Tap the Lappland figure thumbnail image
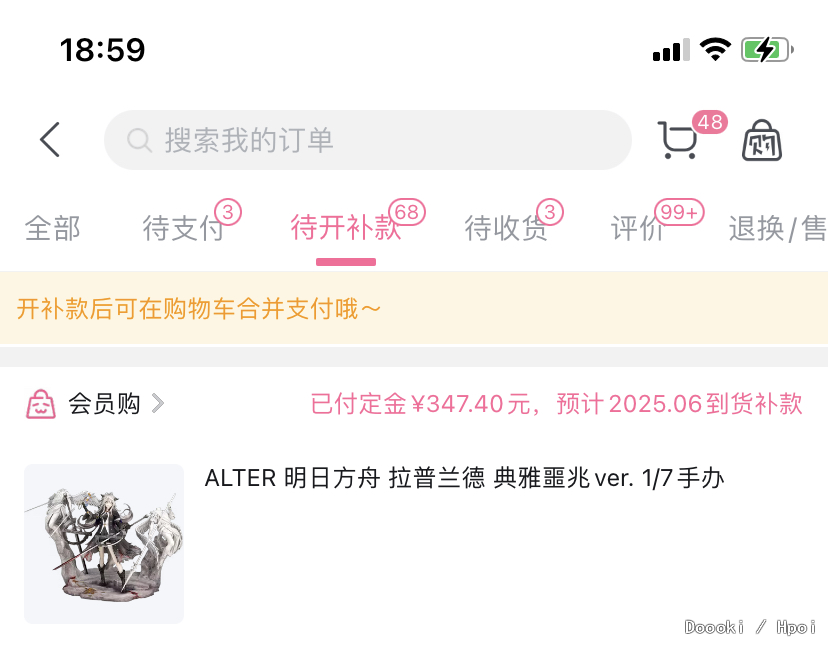 (x=104, y=544)
